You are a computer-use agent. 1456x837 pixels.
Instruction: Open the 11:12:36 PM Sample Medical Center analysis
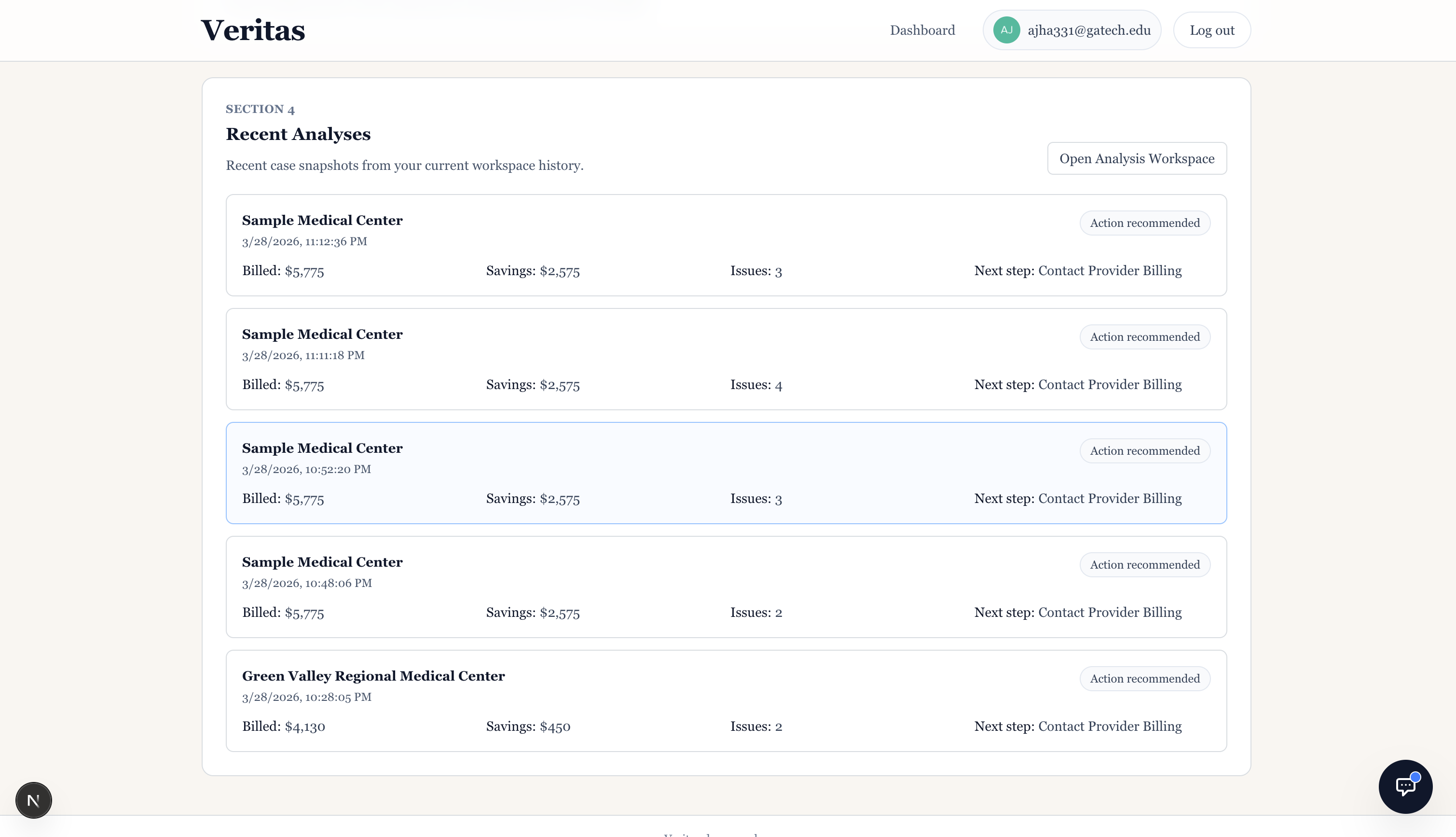[x=726, y=245]
